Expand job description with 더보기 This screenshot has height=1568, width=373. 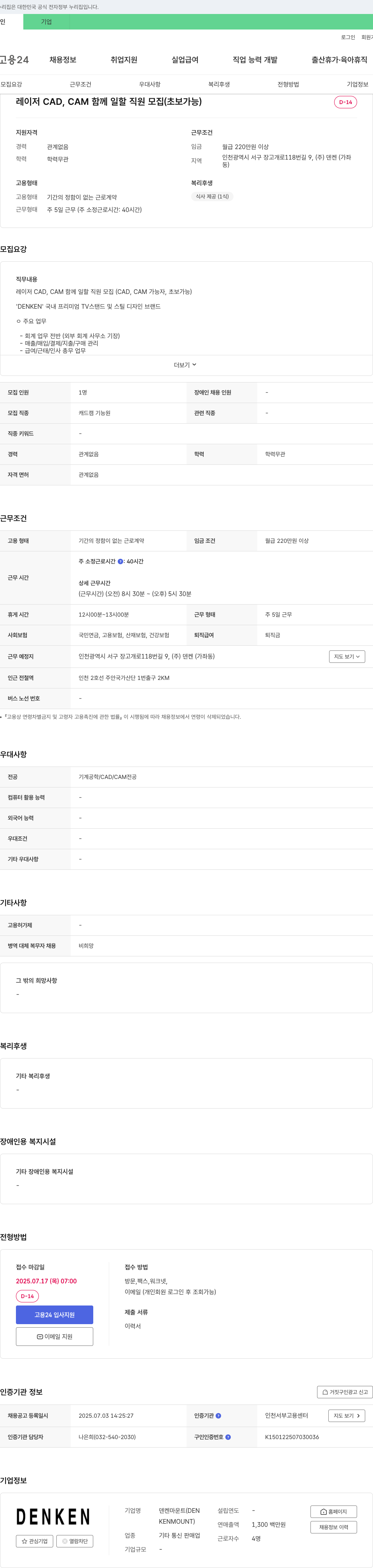tap(185, 365)
